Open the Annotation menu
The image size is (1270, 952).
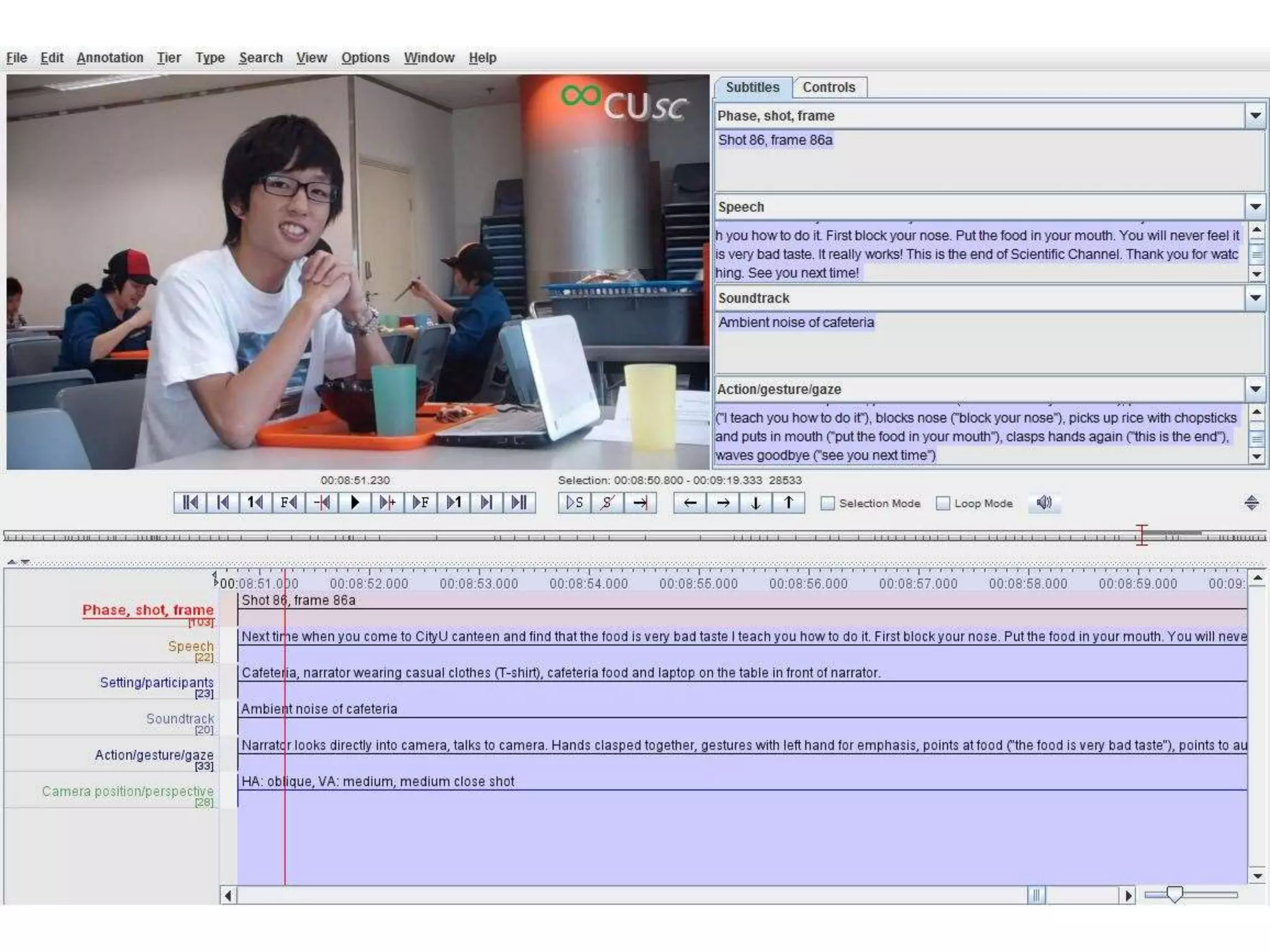pos(110,58)
